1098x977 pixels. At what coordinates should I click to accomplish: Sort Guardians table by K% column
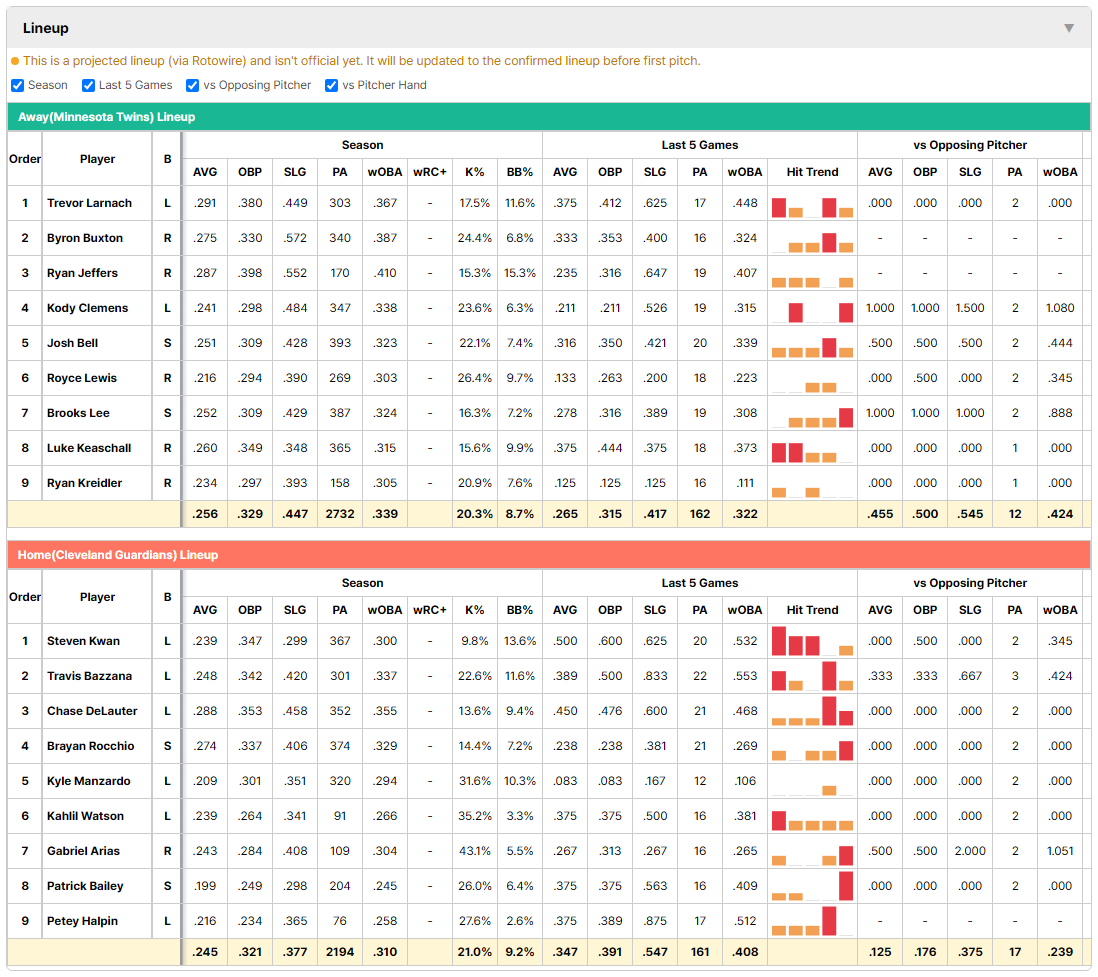(474, 610)
